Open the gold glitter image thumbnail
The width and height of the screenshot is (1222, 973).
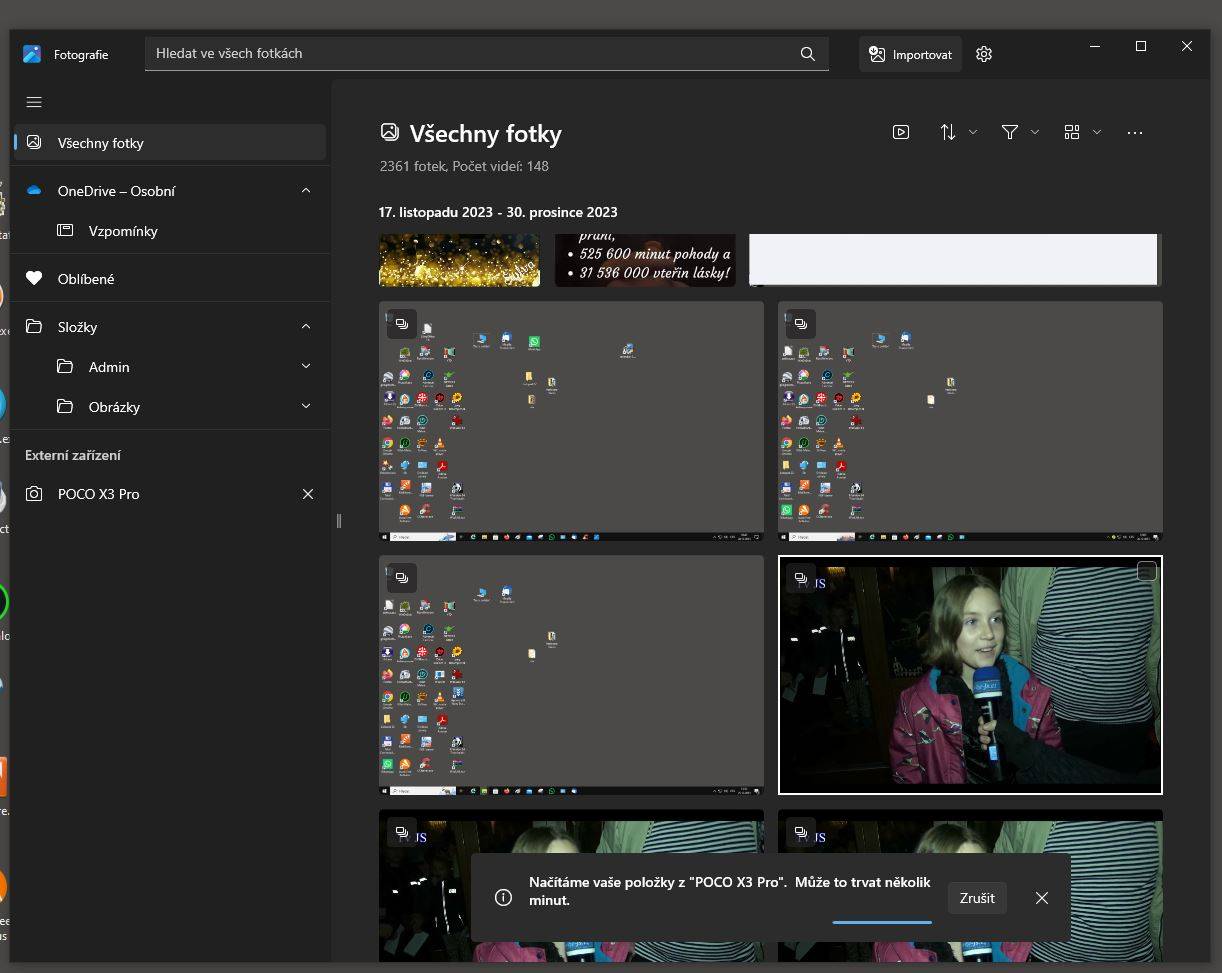click(x=459, y=260)
